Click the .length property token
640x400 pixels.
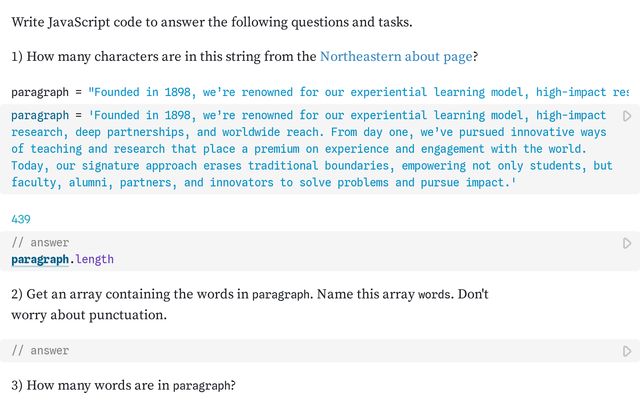click(x=91, y=259)
